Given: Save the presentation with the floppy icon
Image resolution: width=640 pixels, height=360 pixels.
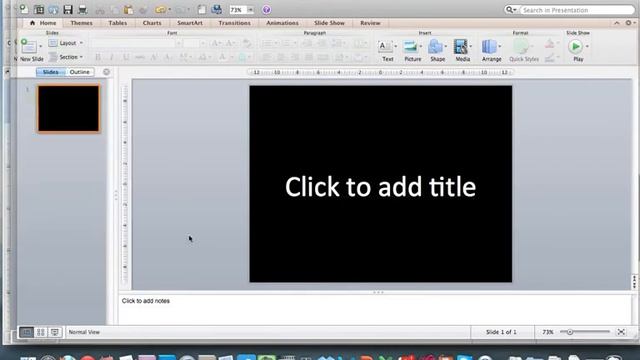Looking at the screenshot, I should pos(68,9).
